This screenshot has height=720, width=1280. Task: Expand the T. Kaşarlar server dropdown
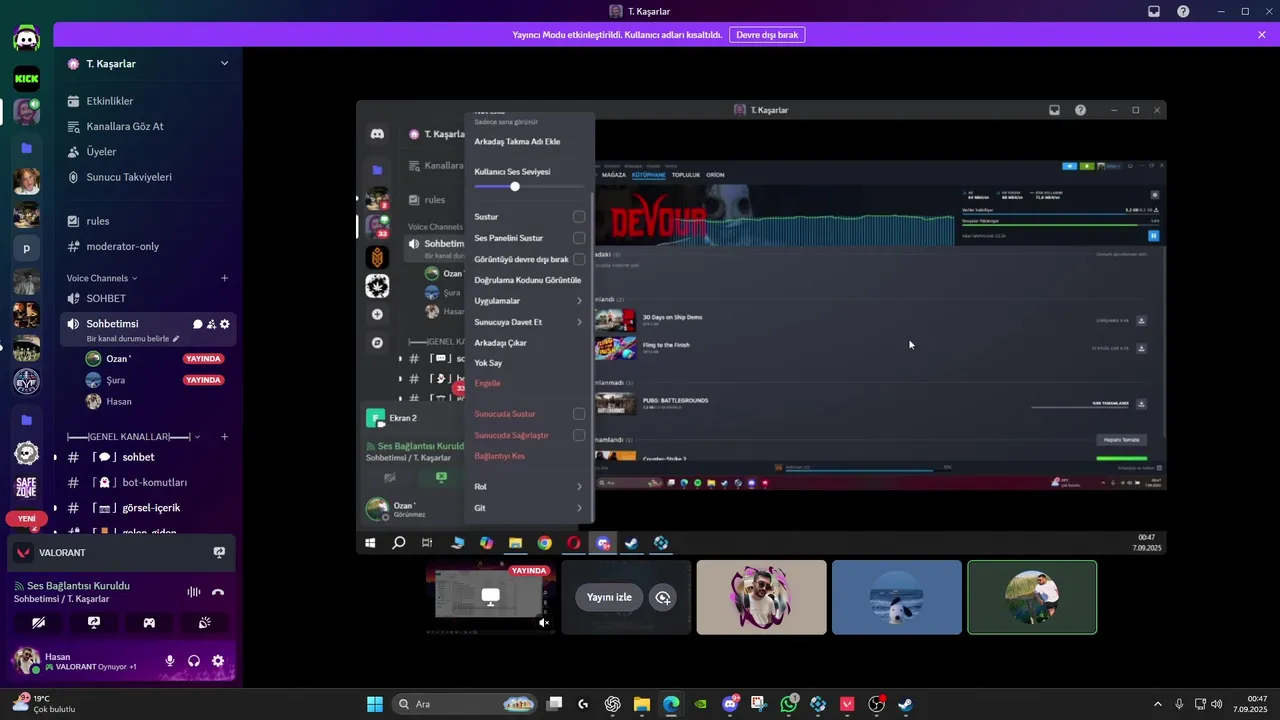224,63
